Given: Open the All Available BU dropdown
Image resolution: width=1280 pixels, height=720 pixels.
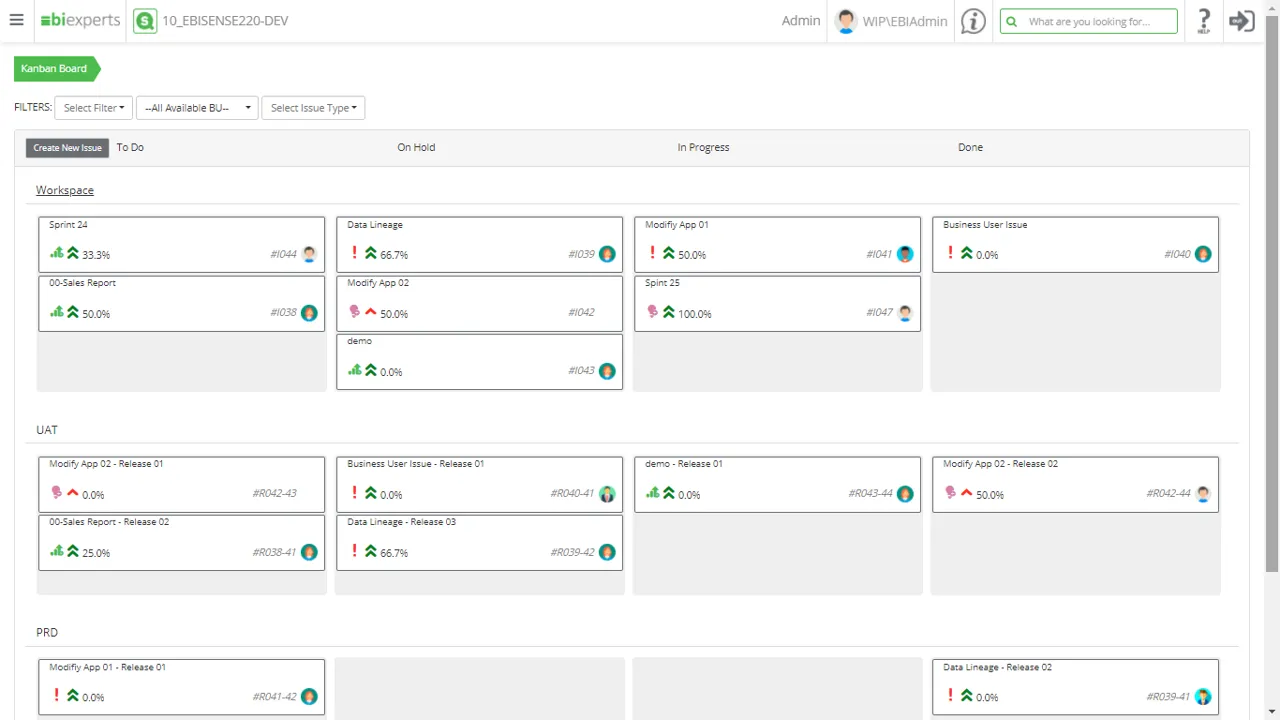Looking at the screenshot, I should tap(197, 108).
